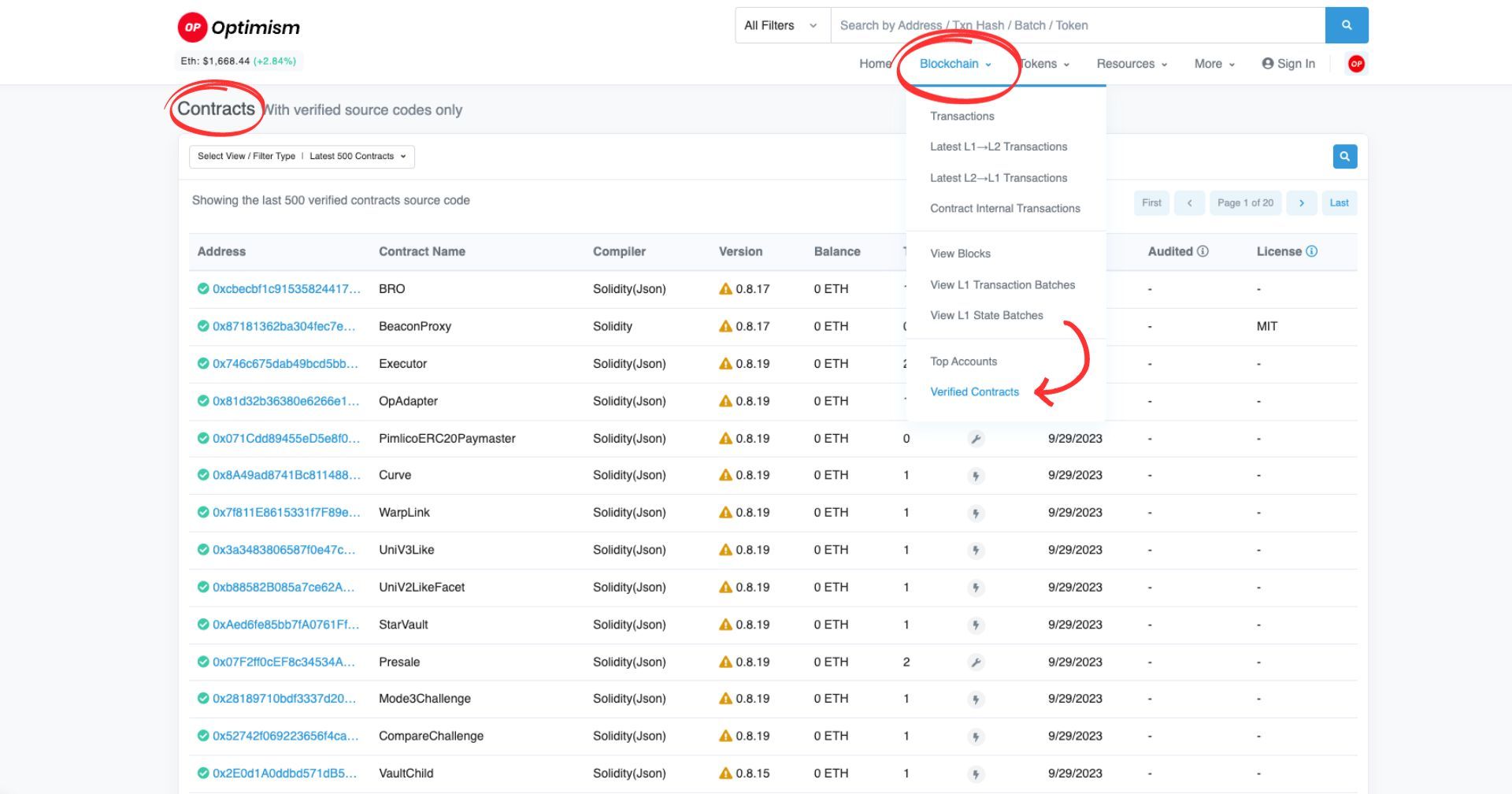Open the All Filters dropdown
The height and width of the screenshot is (794, 1512).
783,25
